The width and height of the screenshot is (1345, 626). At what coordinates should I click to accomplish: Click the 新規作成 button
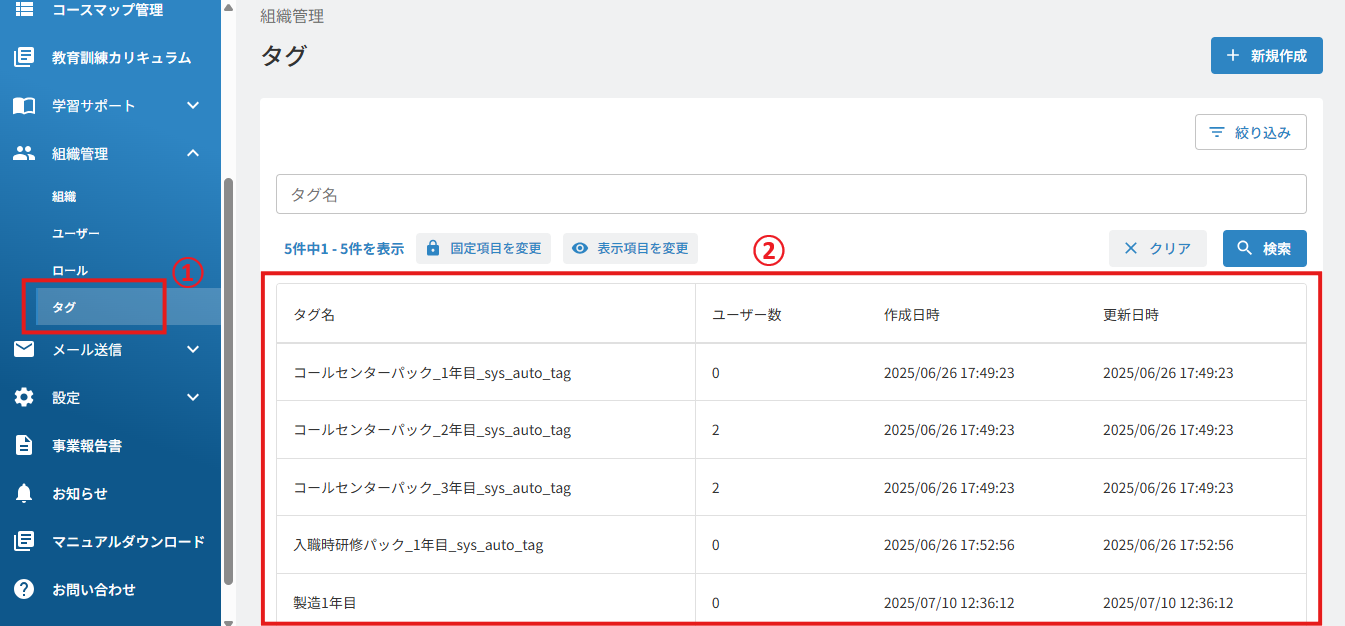point(1266,56)
